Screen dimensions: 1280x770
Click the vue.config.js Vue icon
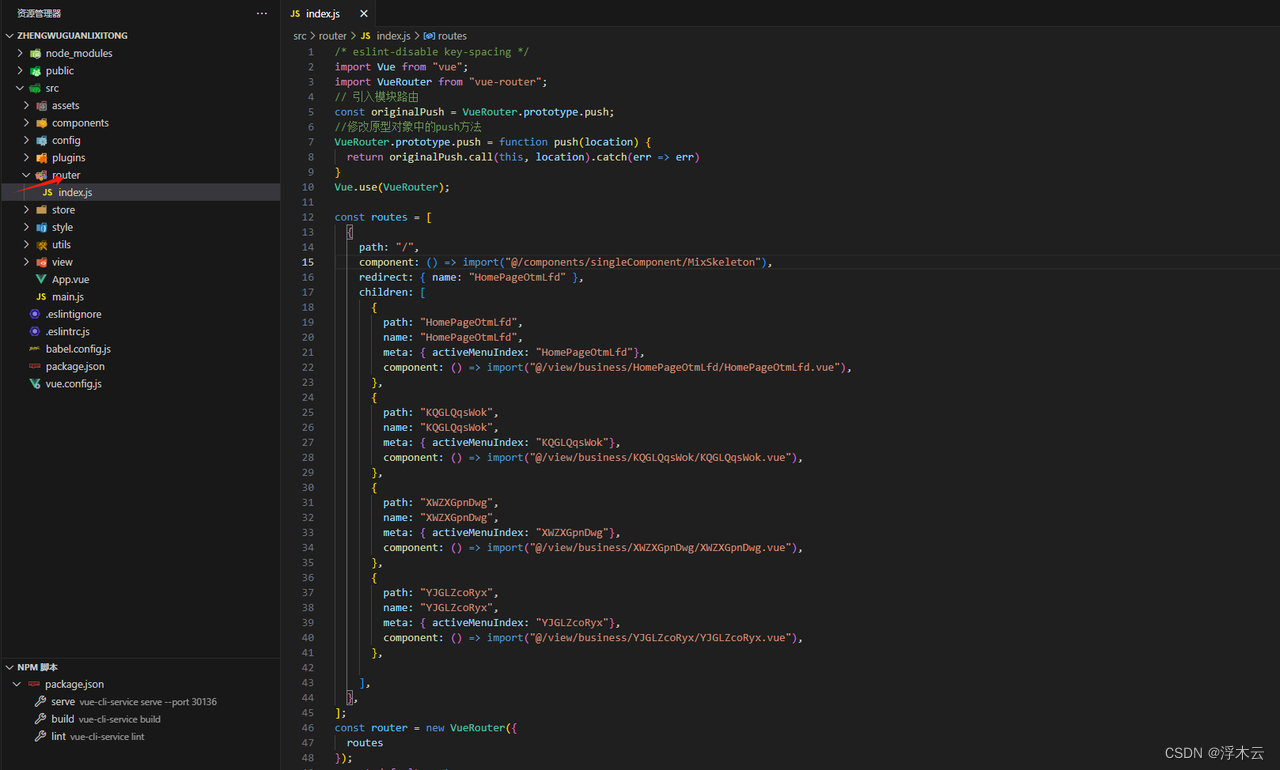click(x=35, y=384)
